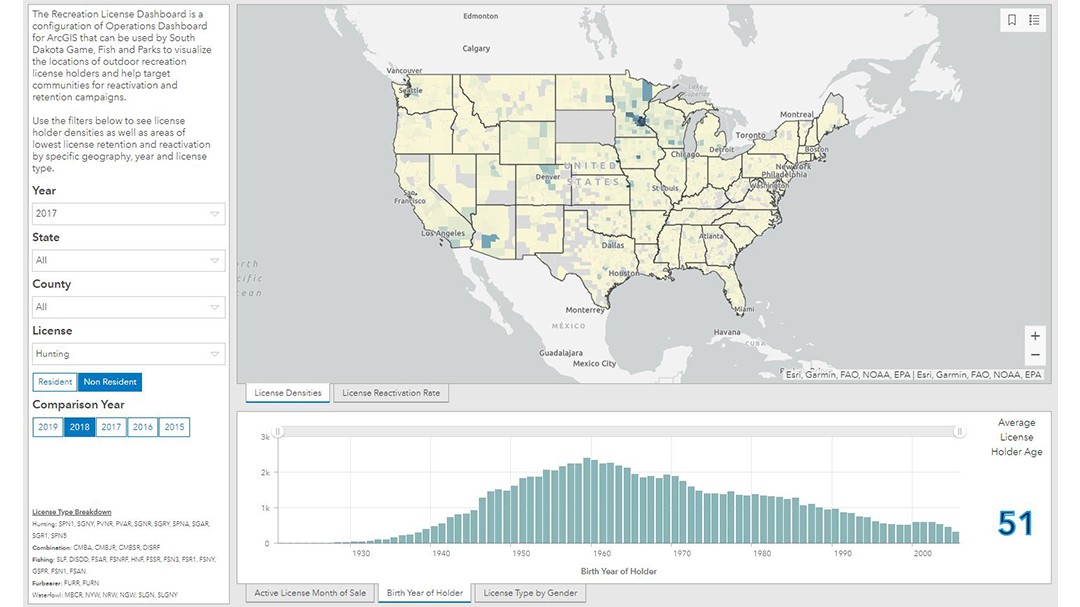Grab the right chart range slider handle

point(959,432)
